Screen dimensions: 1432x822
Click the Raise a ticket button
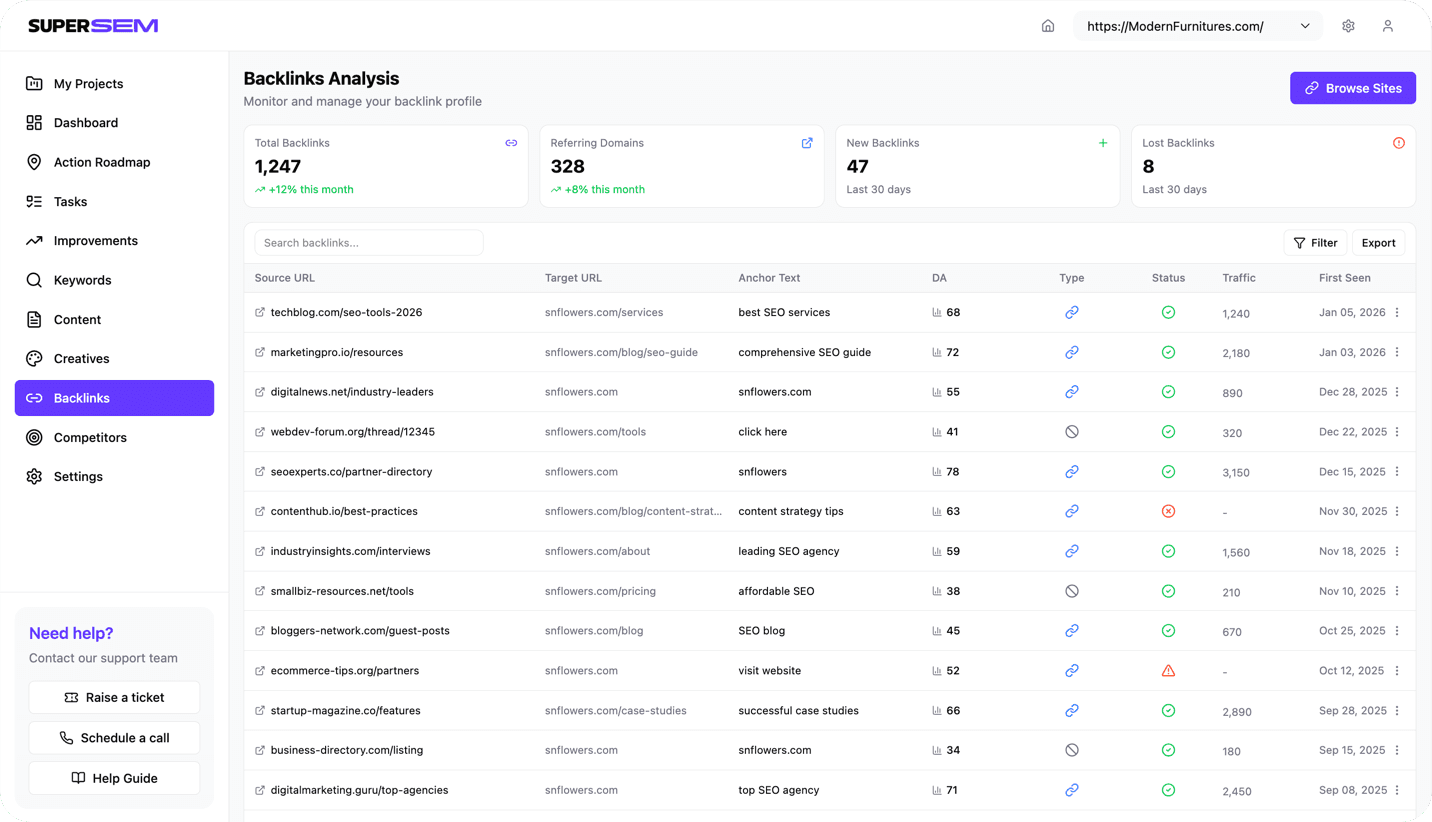click(114, 697)
